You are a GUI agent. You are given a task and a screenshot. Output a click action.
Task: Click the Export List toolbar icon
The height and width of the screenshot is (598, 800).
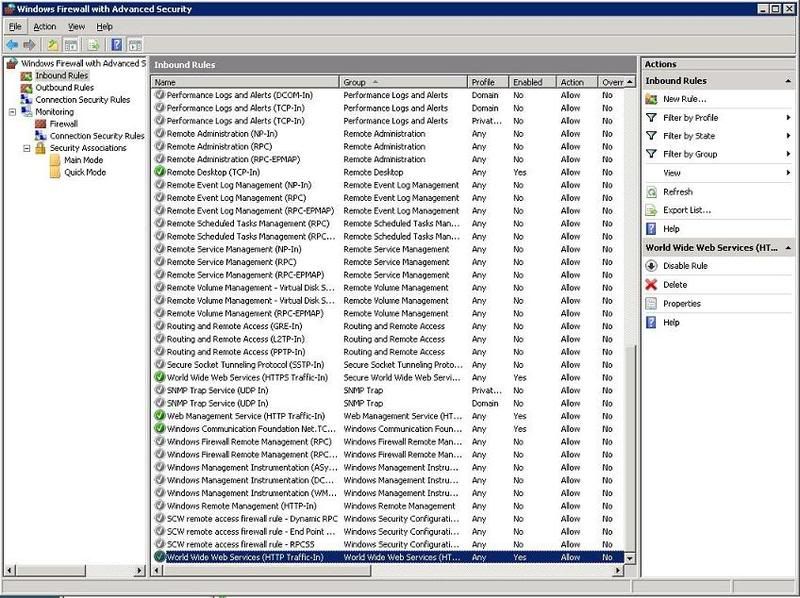pos(93,45)
